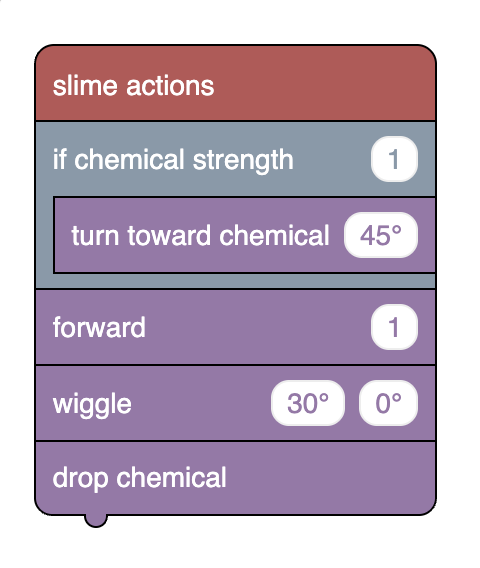Edit the 45° turn angle field

pyautogui.click(x=381, y=235)
